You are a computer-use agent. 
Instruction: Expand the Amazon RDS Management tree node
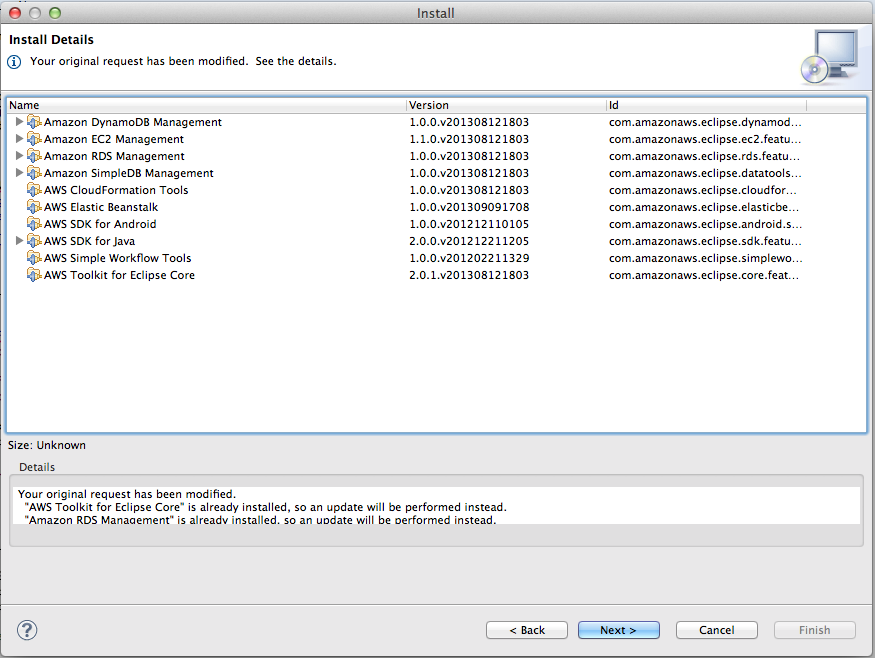click(19, 155)
